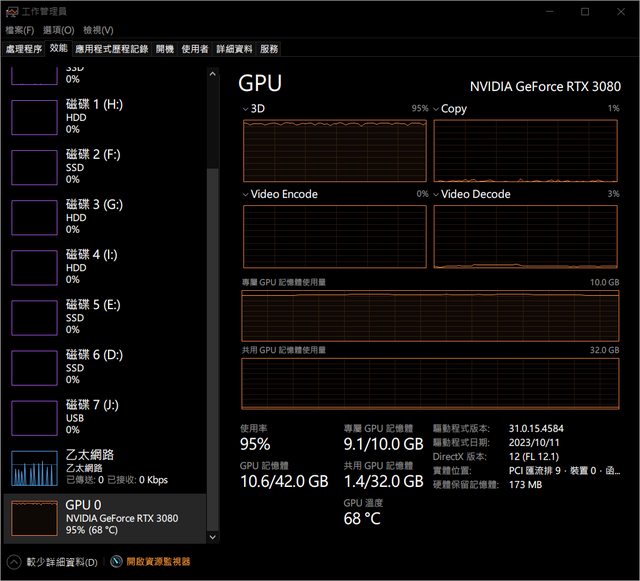The width and height of the screenshot is (640, 581).
Task: Open the Video Encode engine dropdown
Action: click(247, 194)
